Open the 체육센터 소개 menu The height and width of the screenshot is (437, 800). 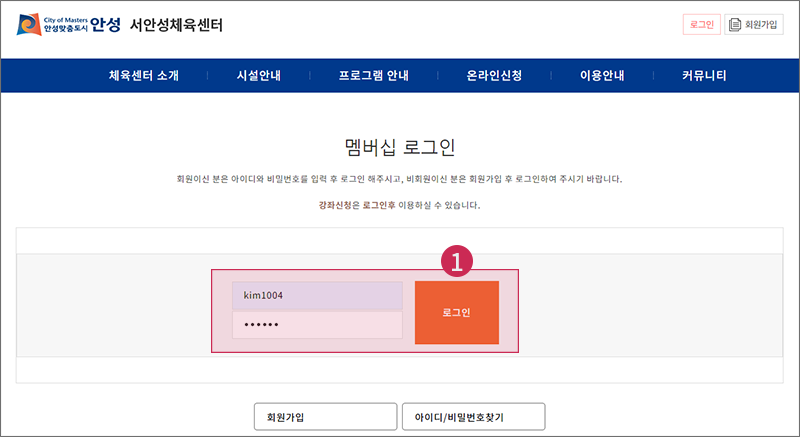click(144, 75)
